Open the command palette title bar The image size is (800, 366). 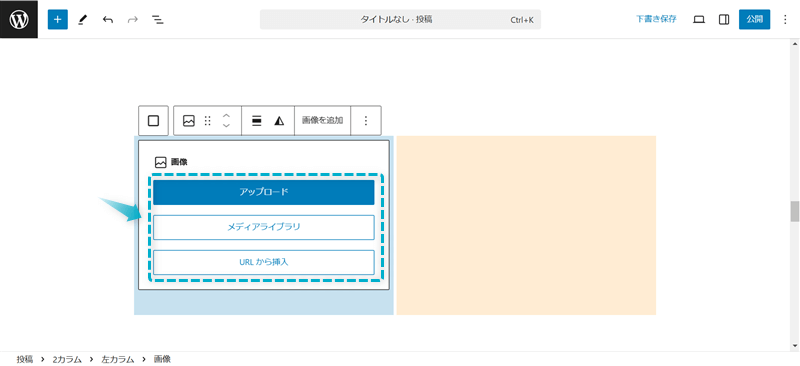coord(401,20)
